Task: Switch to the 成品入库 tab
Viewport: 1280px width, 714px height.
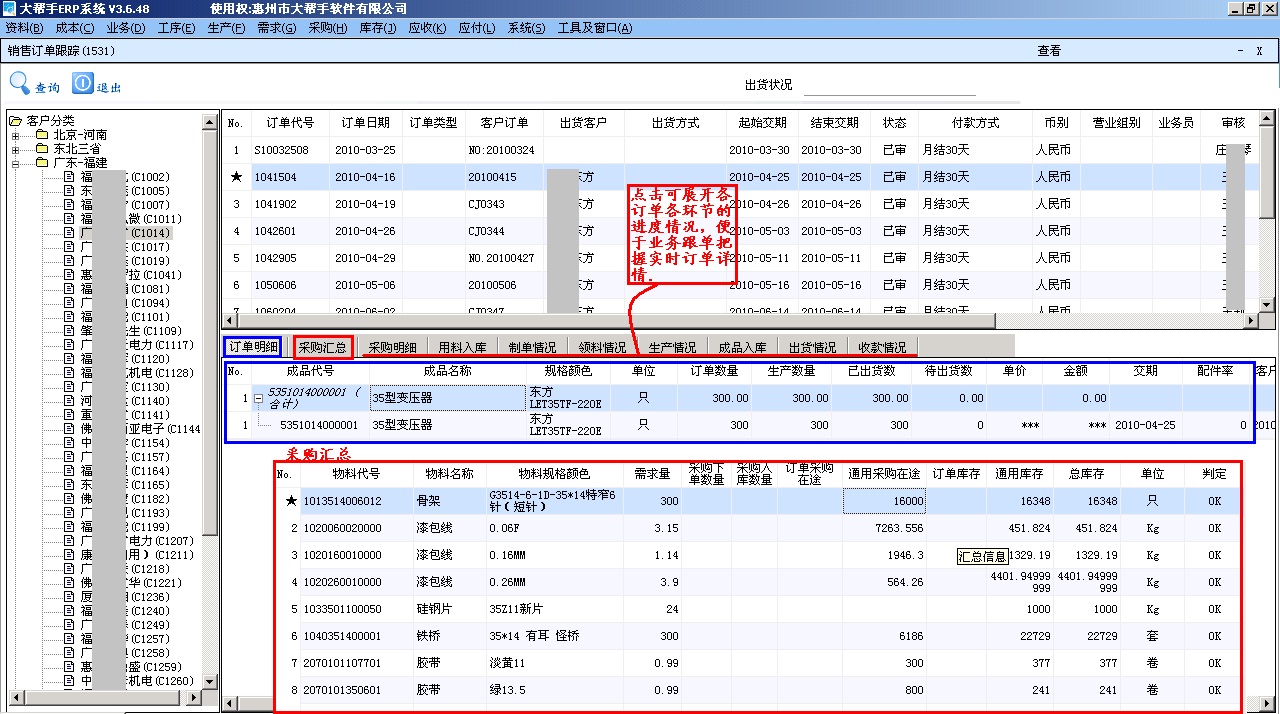Action: 742,347
